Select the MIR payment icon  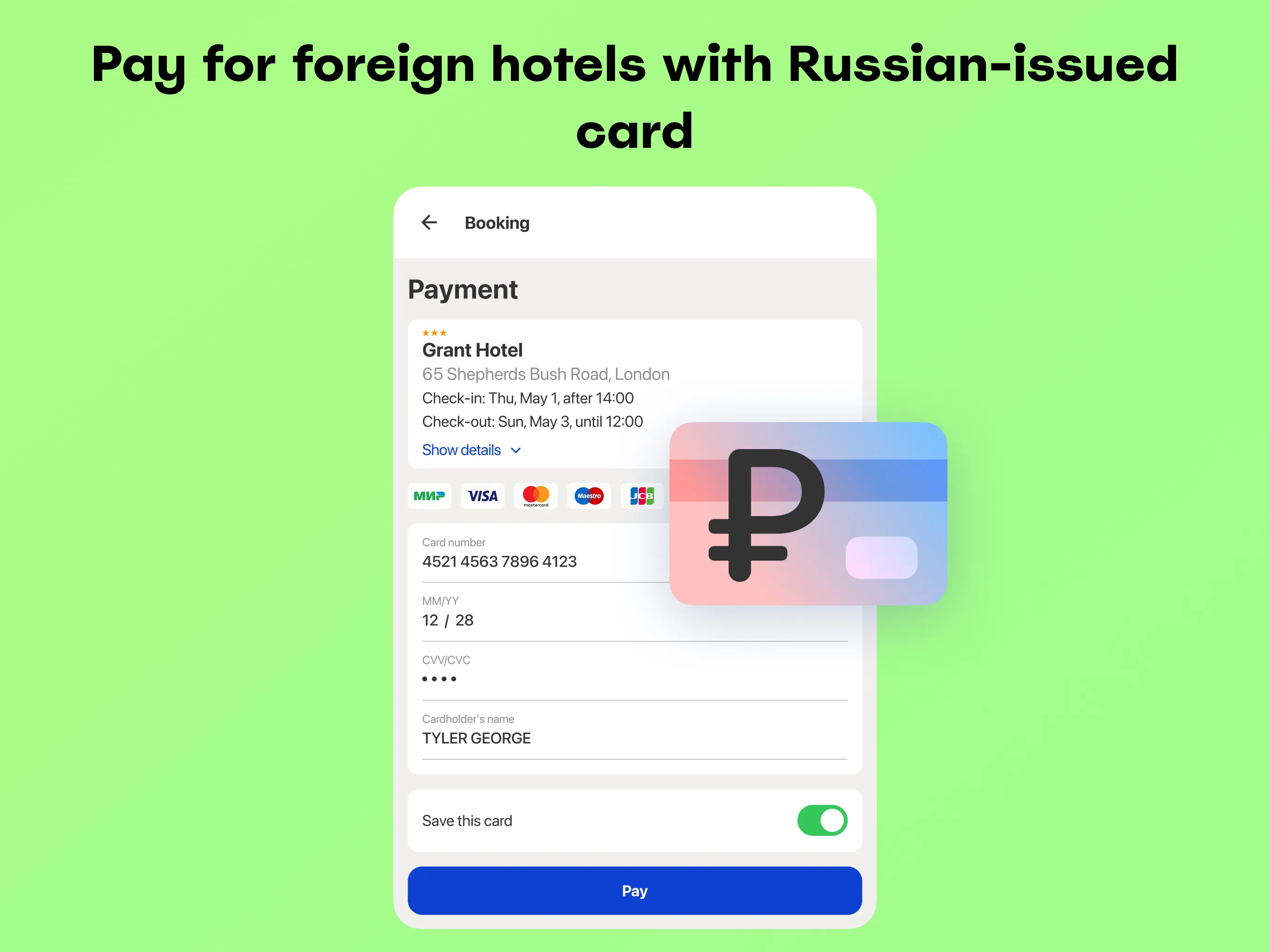tap(431, 495)
